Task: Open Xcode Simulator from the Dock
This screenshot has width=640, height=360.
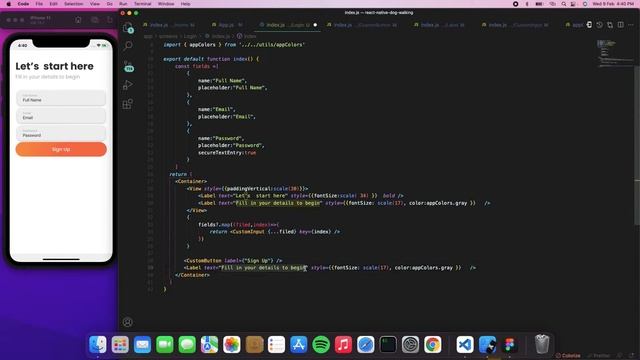Action: coord(487,344)
